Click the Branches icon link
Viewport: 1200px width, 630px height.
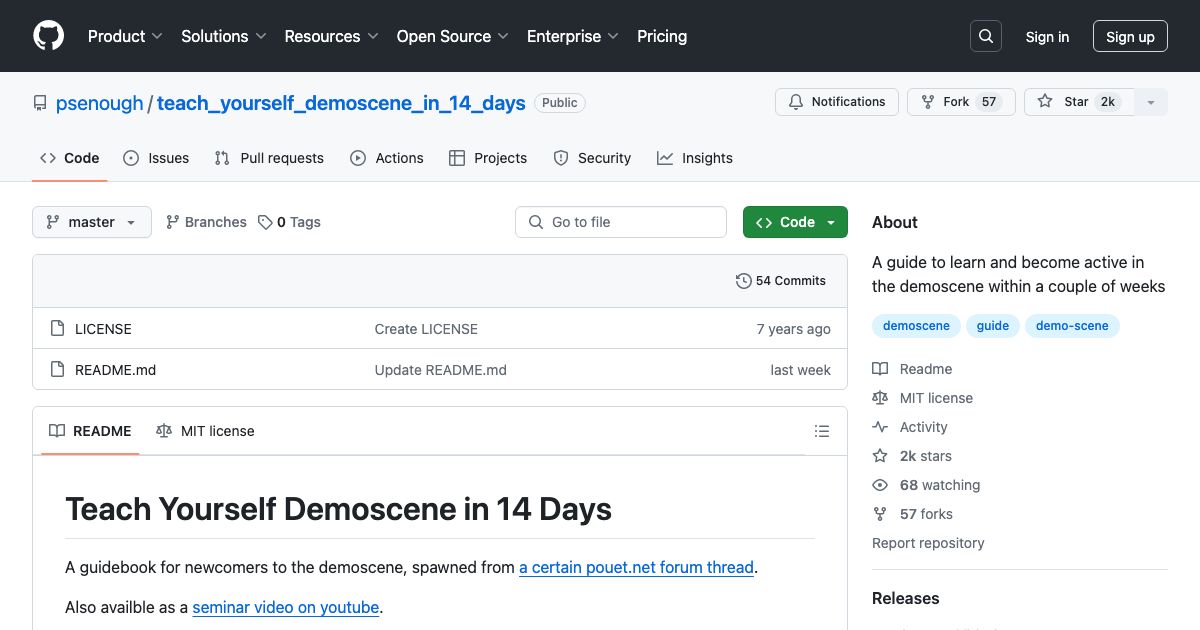click(x=173, y=222)
